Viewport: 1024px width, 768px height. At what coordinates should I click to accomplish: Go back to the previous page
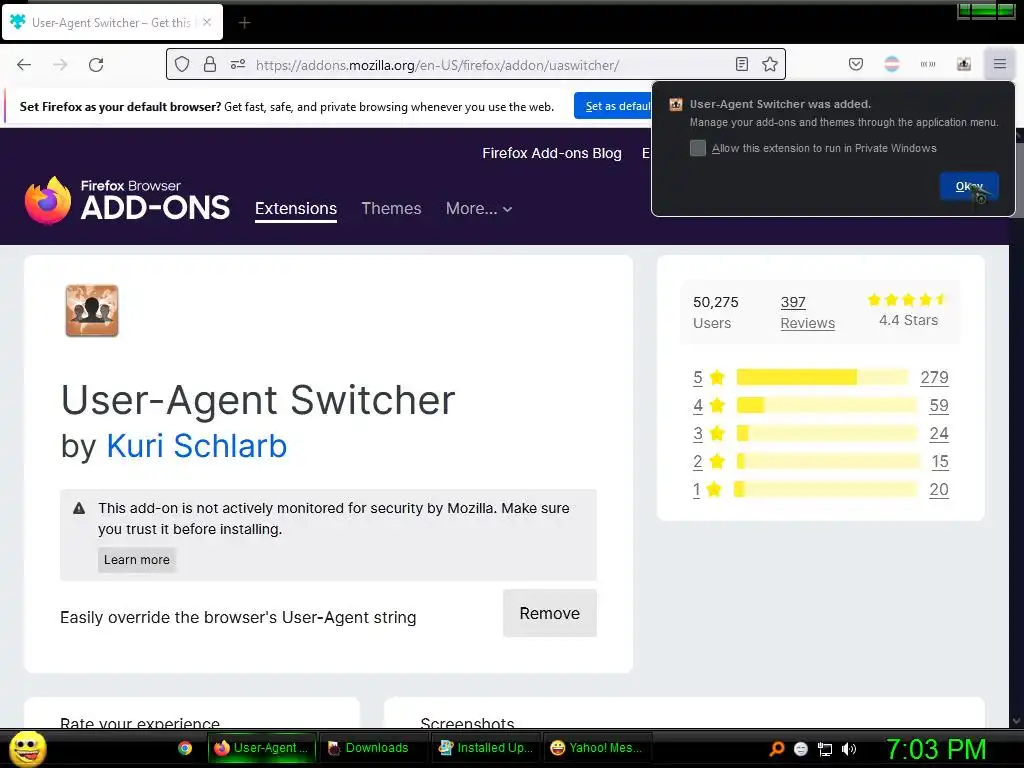[24, 65]
